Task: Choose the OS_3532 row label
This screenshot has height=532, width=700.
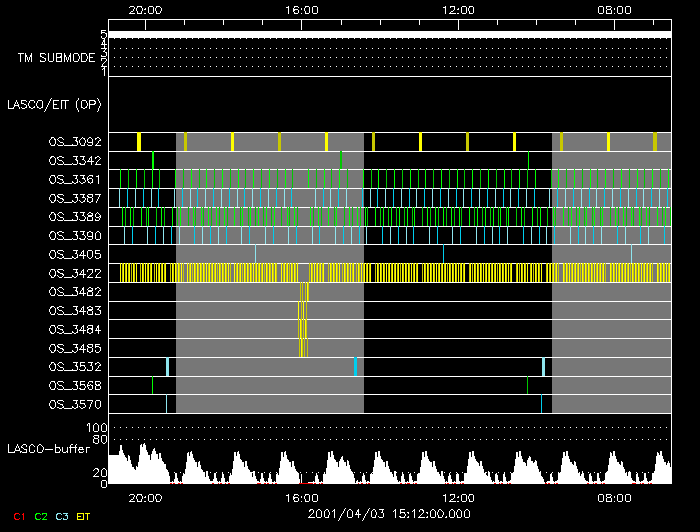Action: (x=74, y=367)
